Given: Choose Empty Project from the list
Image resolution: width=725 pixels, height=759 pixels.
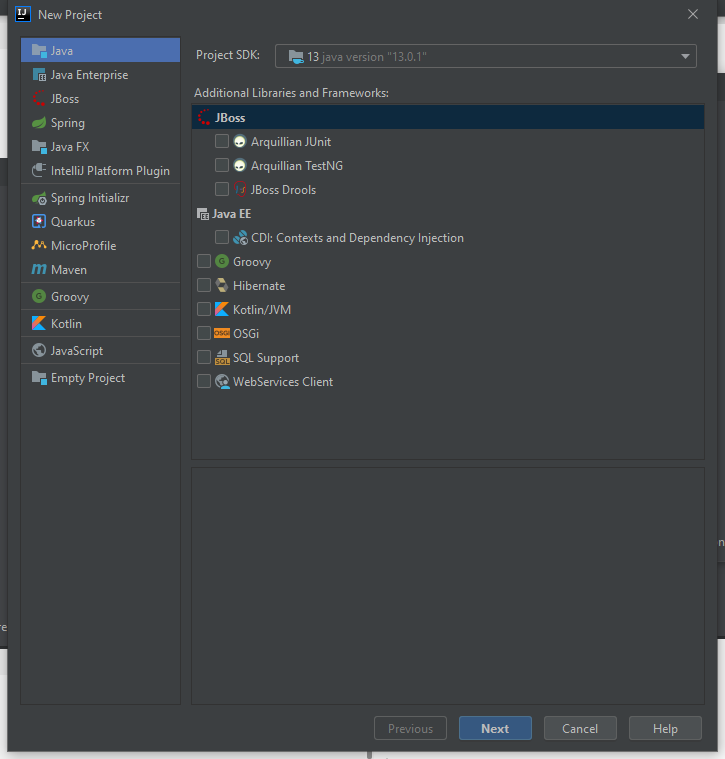Looking at the screenshot, I should [88, 378].
